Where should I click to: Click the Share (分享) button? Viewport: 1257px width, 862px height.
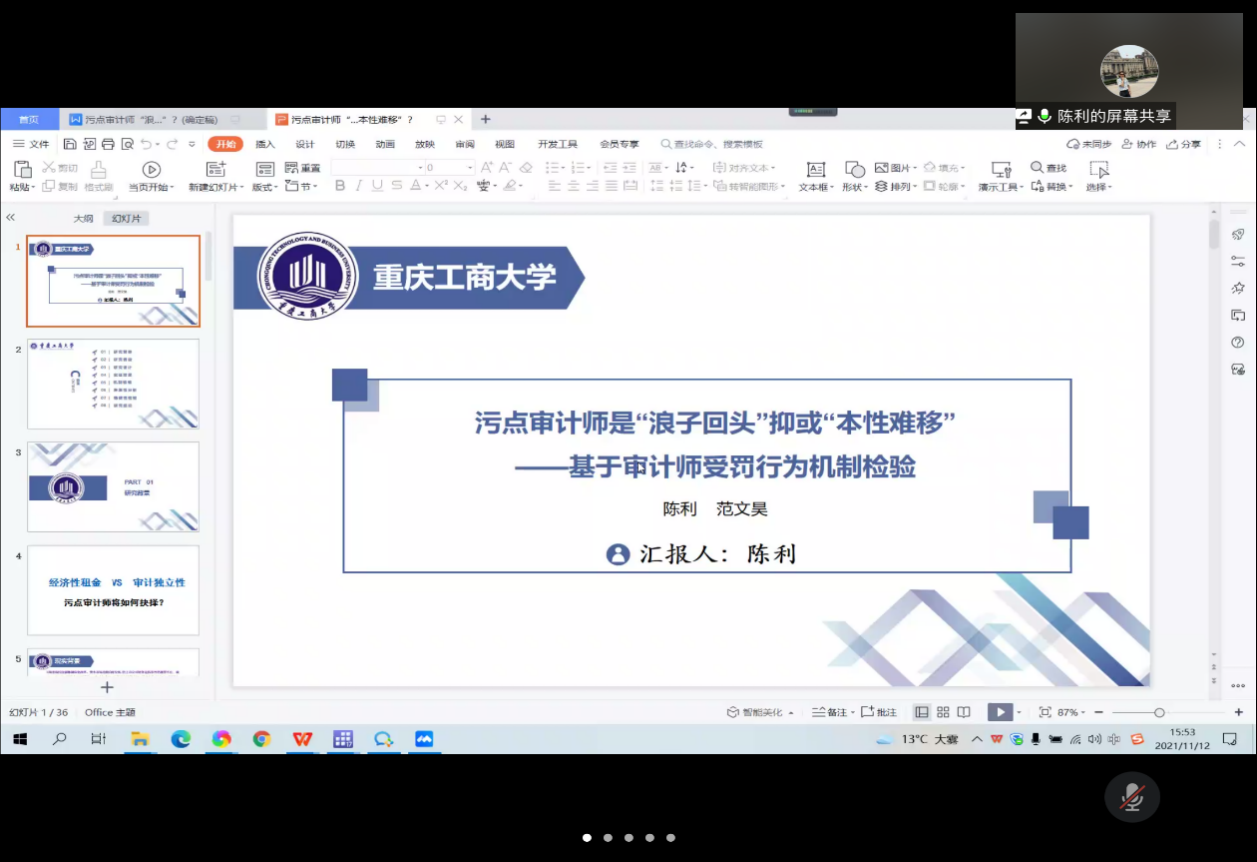(x=1184, y=144)
